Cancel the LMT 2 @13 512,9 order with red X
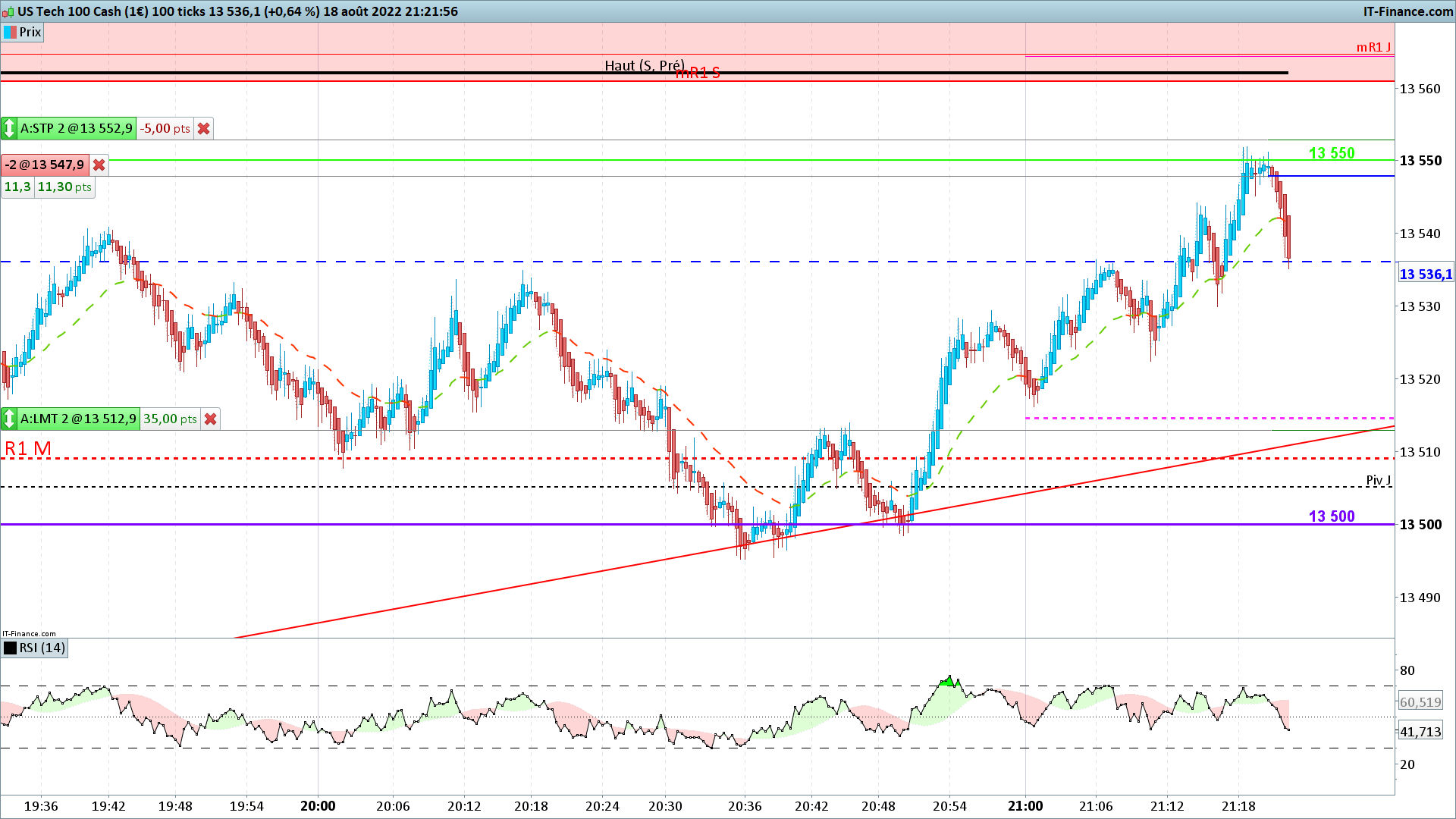Image resolution: width=1456 pixels, height=819 pixels. 211,419
